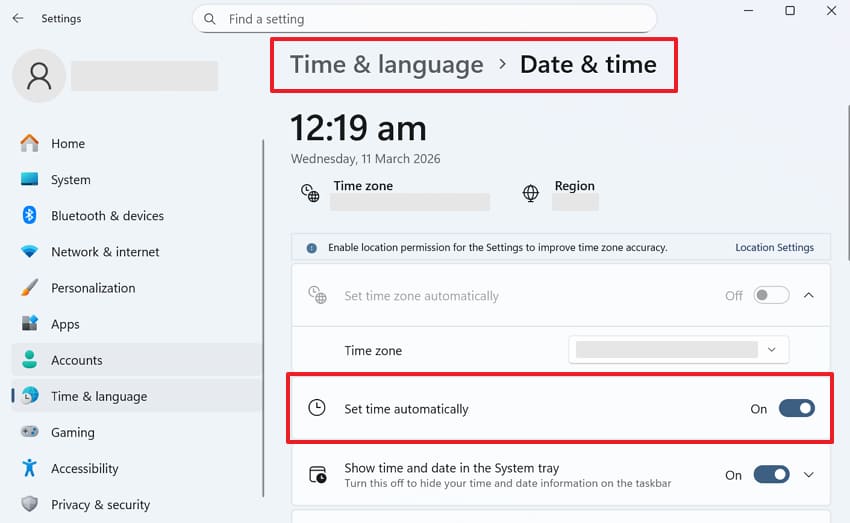Open Privacy & security page
This screenshot has width=850, height=523.
(x=137, y=504)
